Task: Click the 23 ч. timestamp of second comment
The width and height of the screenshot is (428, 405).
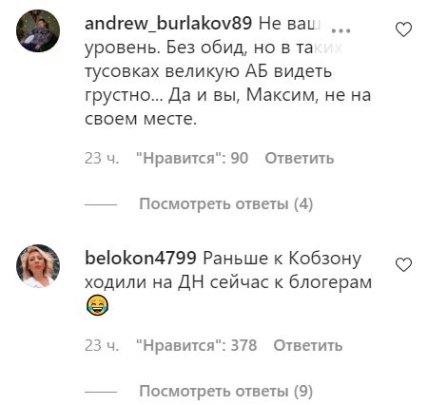Action: click(101, 346)
